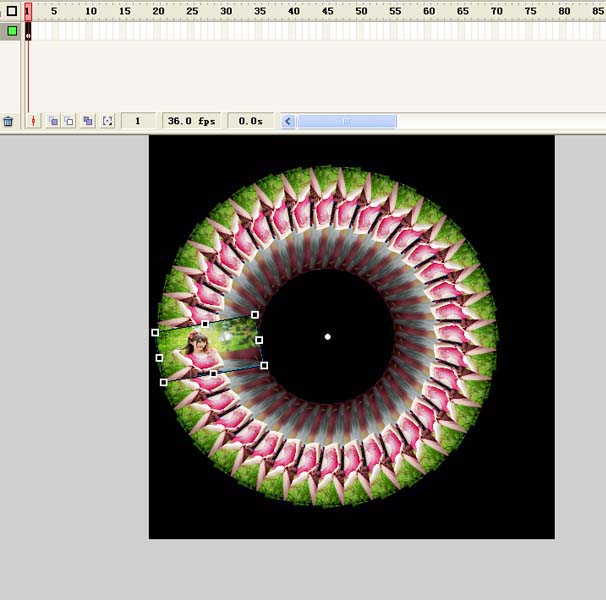
Task: Select the keyframe at frame 1
Action: tap(28, 31)
